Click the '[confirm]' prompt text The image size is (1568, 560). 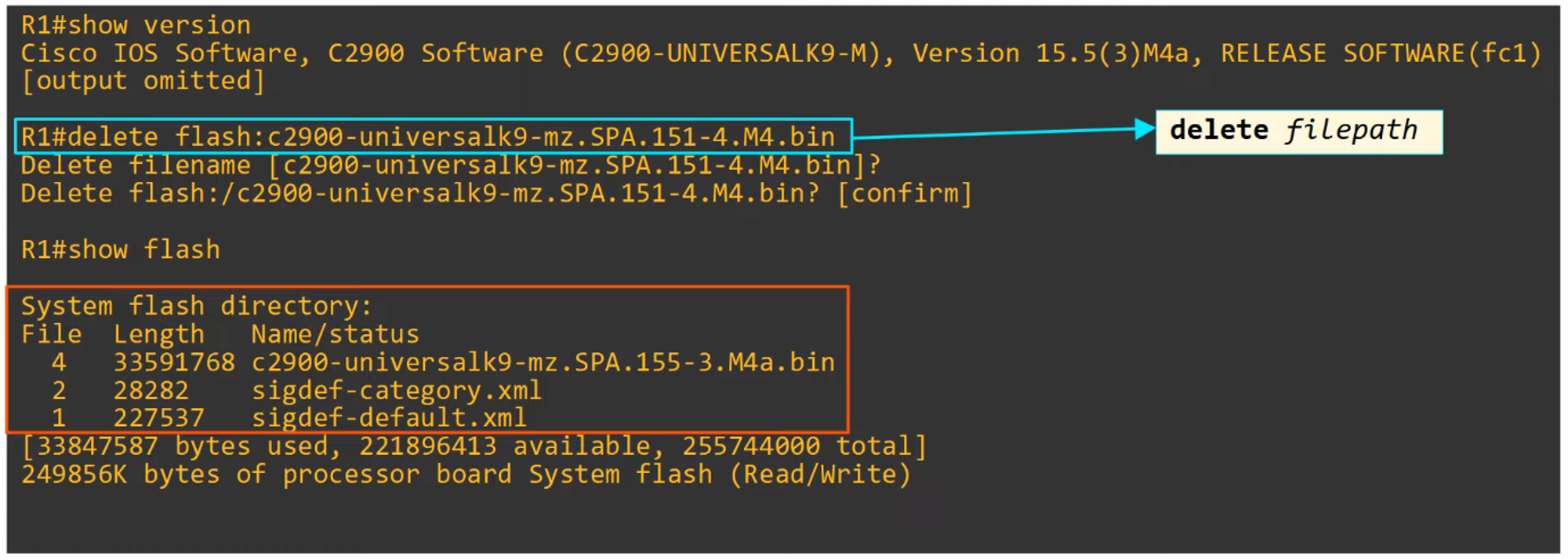[x=905, y=193]
